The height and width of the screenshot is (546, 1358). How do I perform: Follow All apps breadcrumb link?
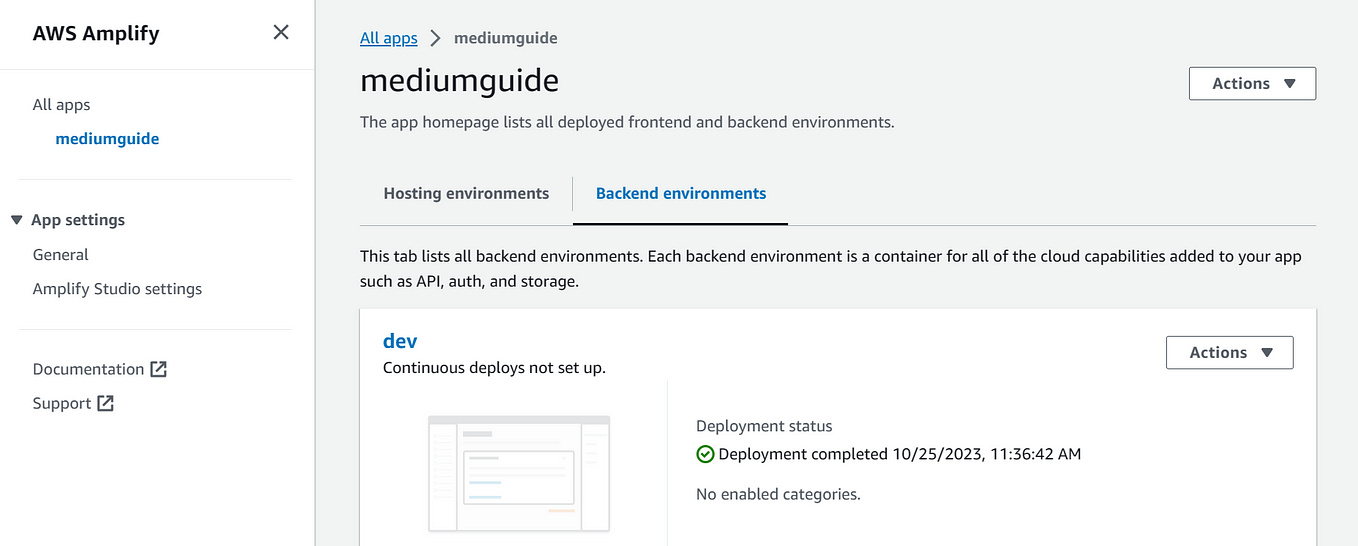(389, 38)
